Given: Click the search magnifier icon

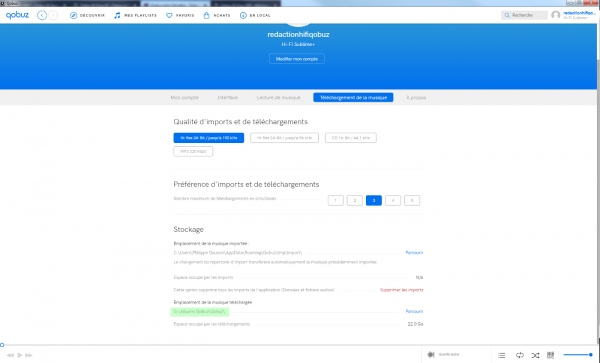Looking at the screenshot, I should pyautogui.click(x=507, y=15).
